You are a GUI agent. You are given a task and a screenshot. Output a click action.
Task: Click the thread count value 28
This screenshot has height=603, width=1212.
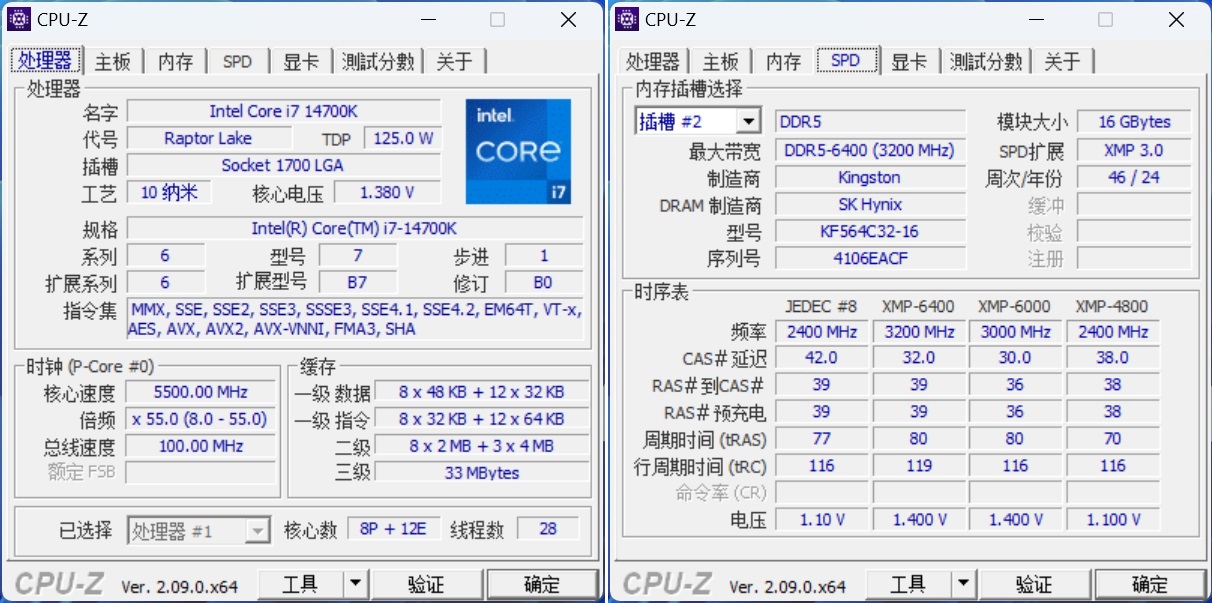point(548,529)
